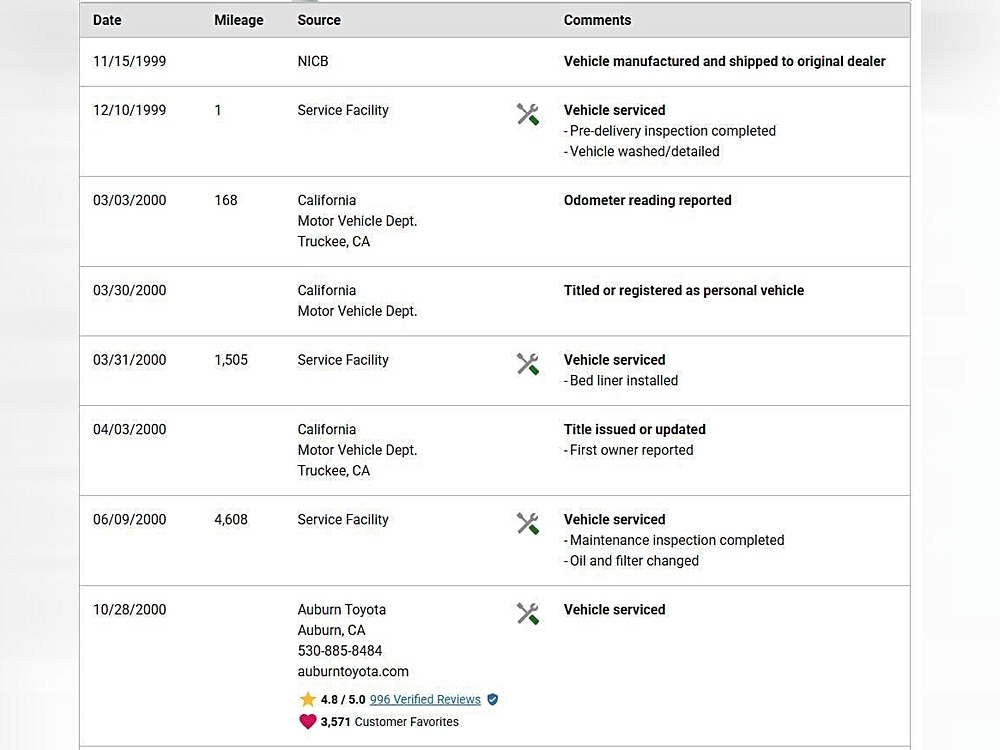1000x750 pixels.
Task: Click auburntoyota.com website text
Action: pos(353,672)
